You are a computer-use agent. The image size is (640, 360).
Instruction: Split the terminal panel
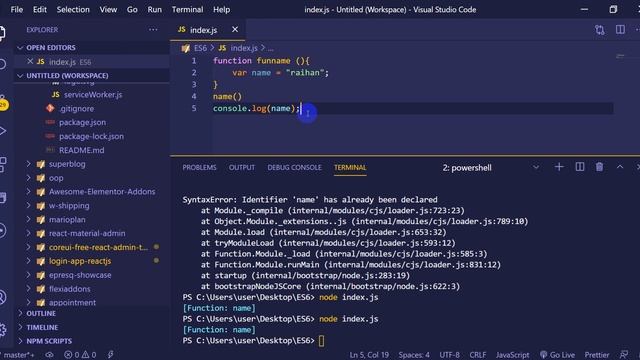(x=580, y=167)
